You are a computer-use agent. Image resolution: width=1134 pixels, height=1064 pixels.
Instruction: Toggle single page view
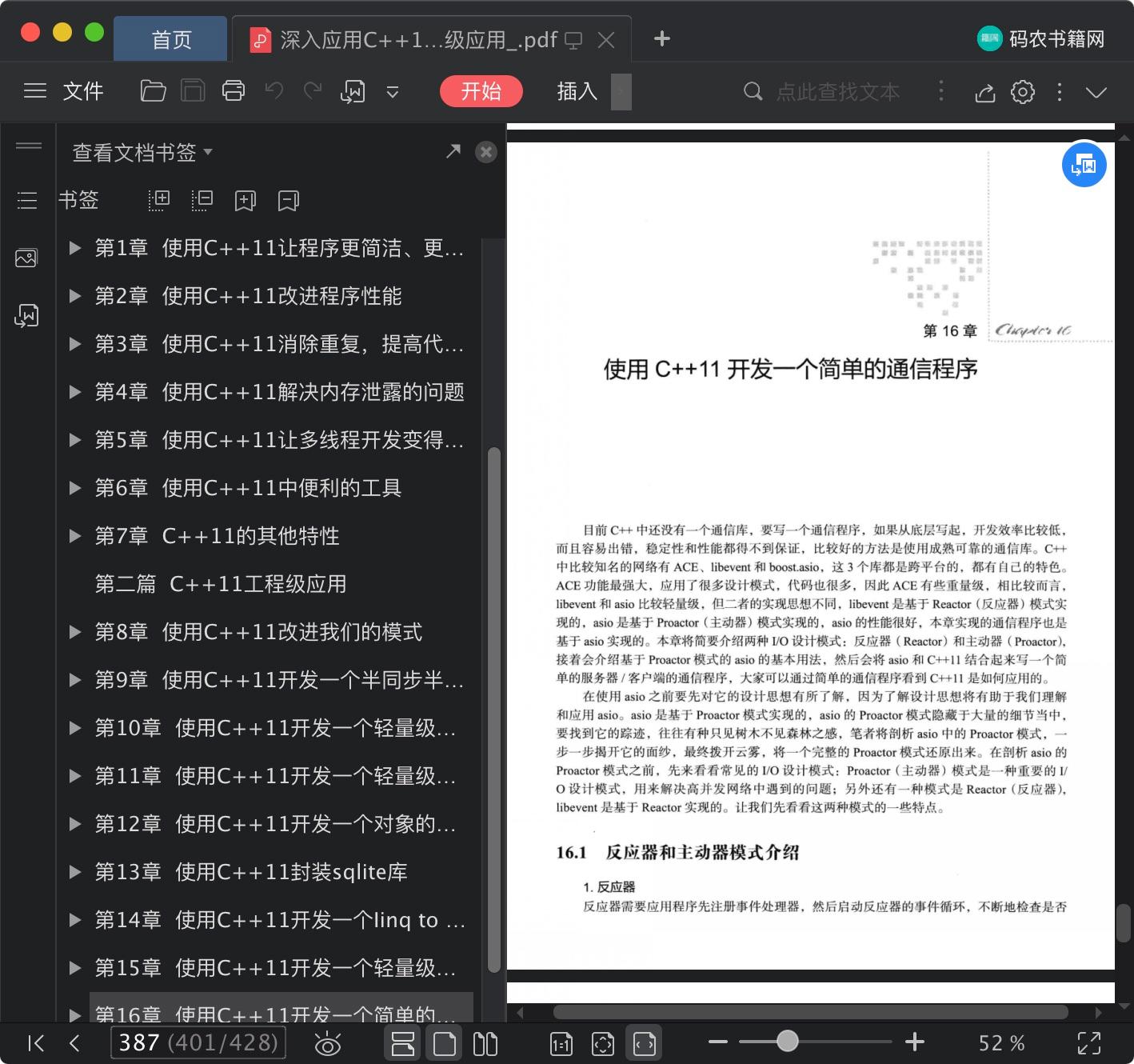[445, 1044]
